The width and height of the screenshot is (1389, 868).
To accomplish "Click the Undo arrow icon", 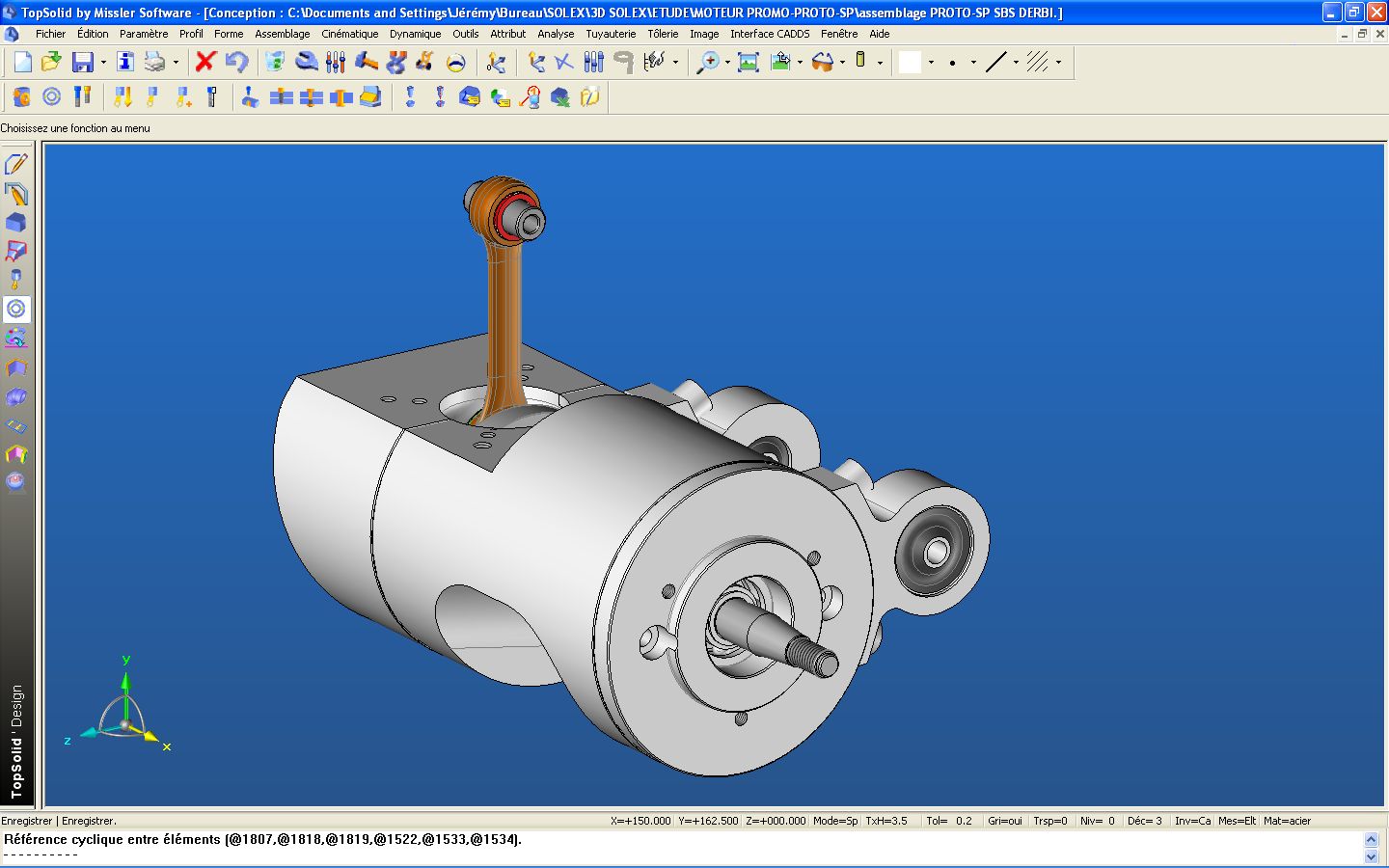I will click(x=236, y=63).
